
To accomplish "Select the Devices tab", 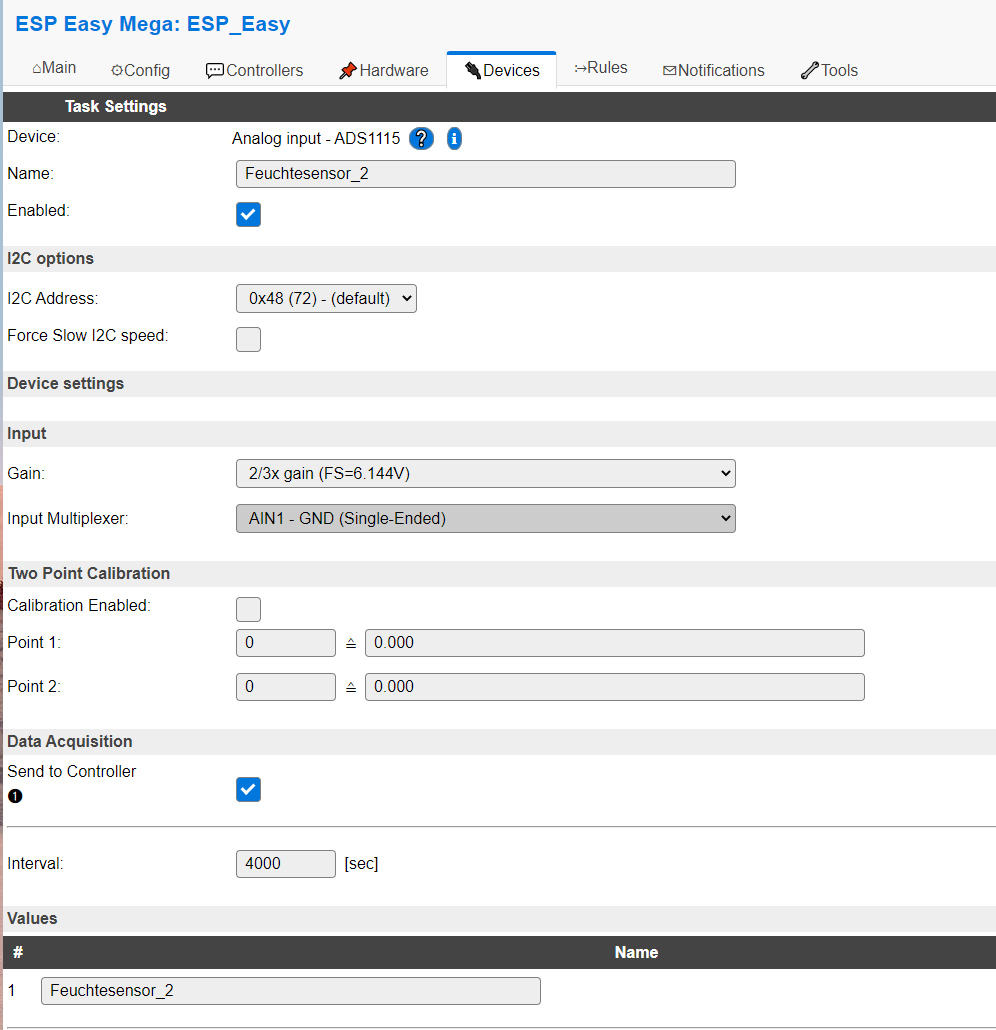I will point(502,70).
